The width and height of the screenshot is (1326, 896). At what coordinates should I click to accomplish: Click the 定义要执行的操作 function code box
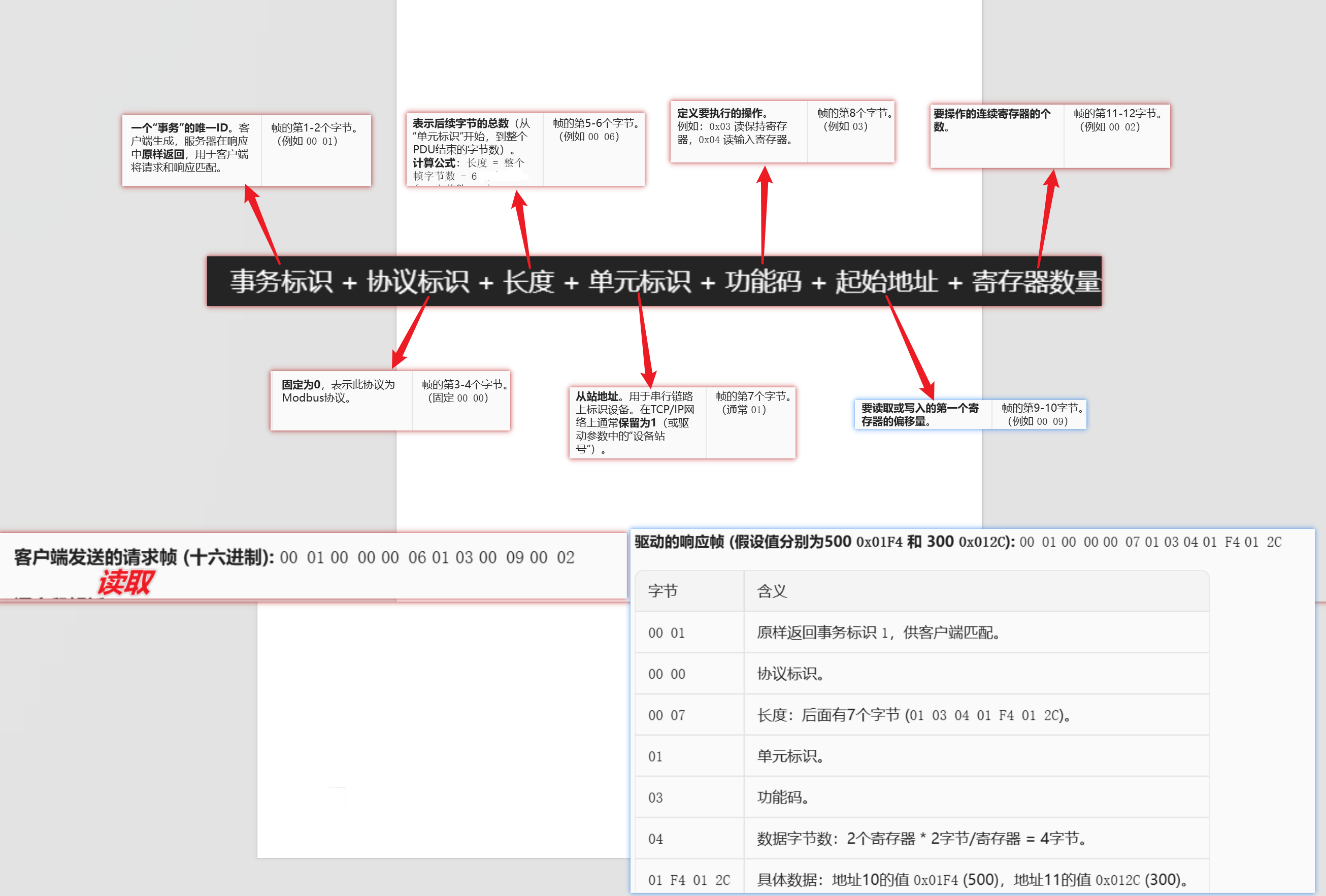[x=782, y=132]
